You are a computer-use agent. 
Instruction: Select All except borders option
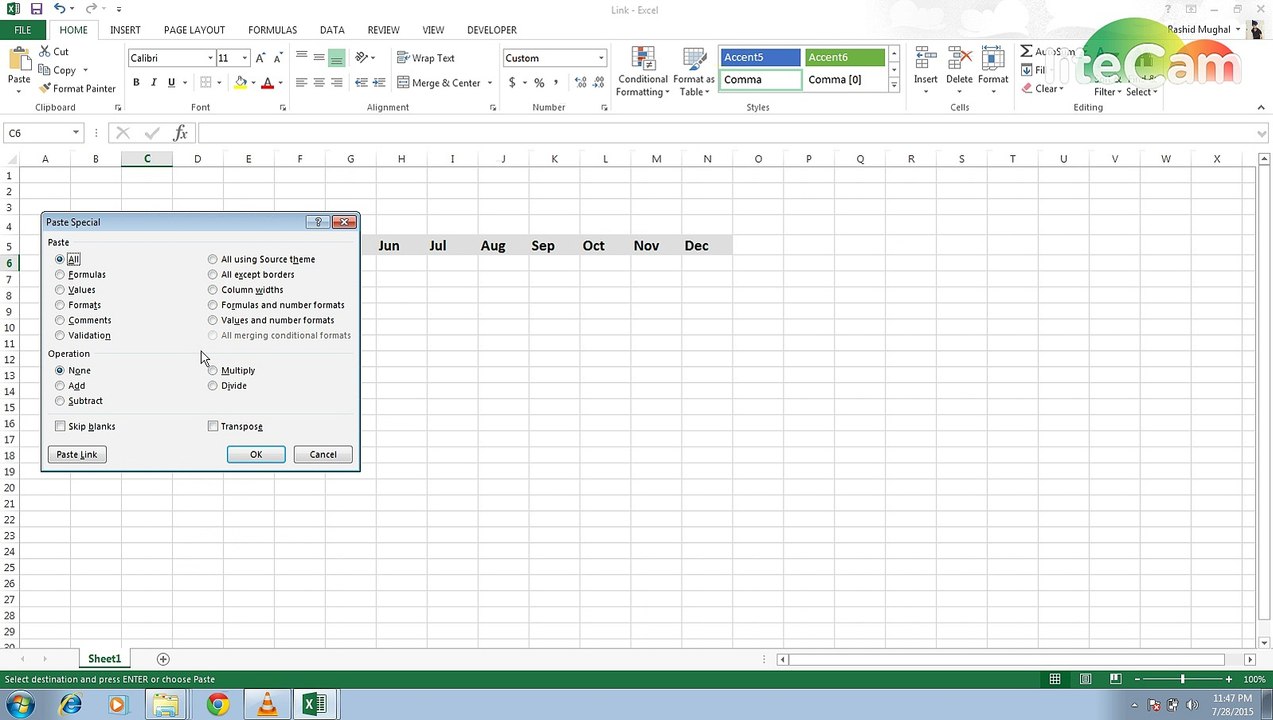(x=213, y=274)
